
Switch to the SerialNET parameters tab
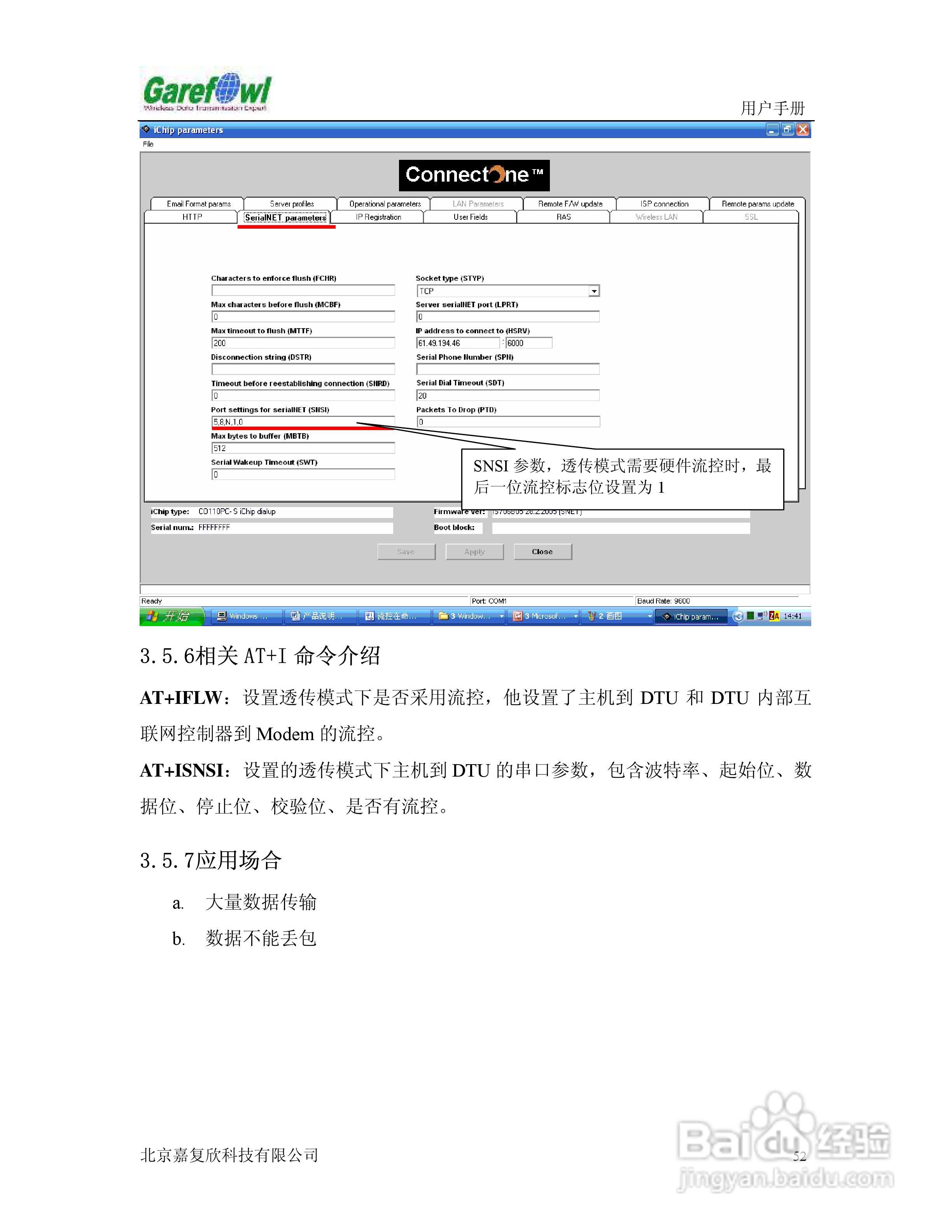[285, 218]
